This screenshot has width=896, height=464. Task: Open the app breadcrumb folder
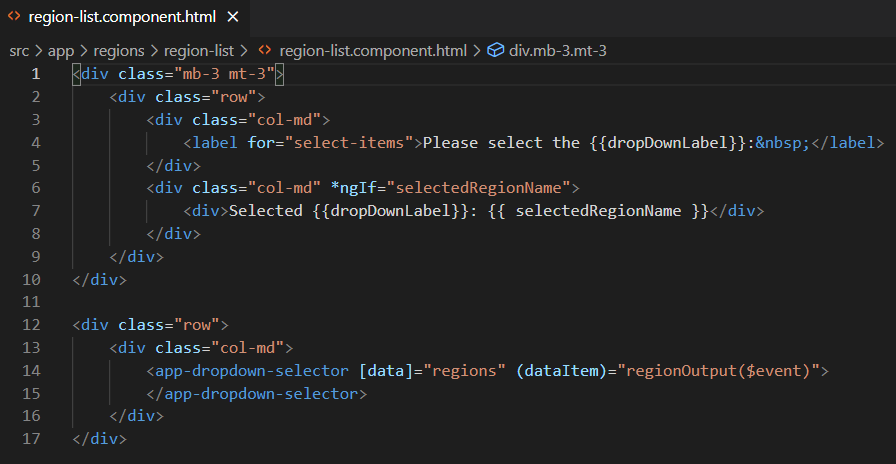[60, 50]
